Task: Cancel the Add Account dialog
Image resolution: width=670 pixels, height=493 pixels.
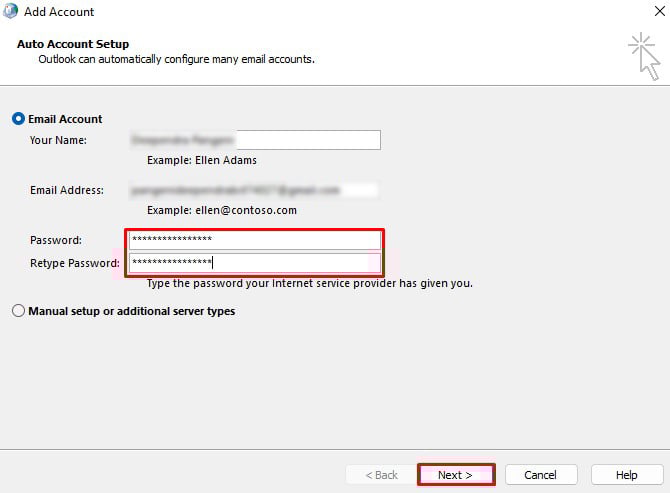Action: 541,475
